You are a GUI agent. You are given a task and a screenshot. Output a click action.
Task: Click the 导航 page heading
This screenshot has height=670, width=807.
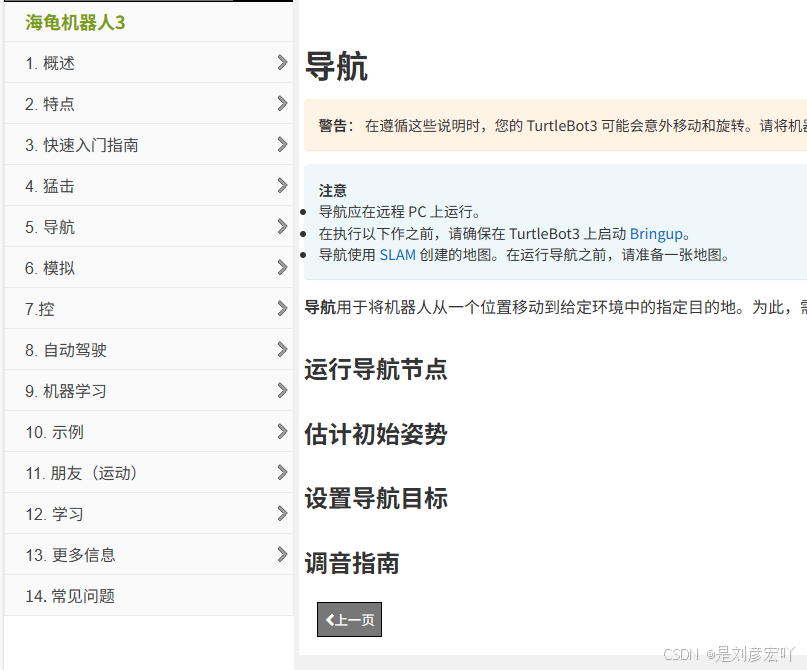pos(337,66)
